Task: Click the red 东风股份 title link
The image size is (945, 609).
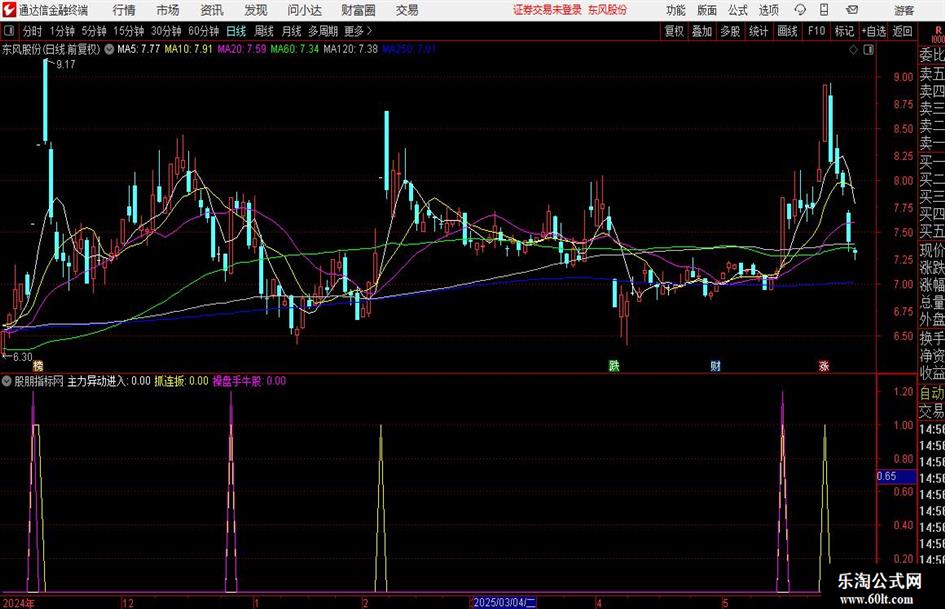Action: [x=607, y=10]
